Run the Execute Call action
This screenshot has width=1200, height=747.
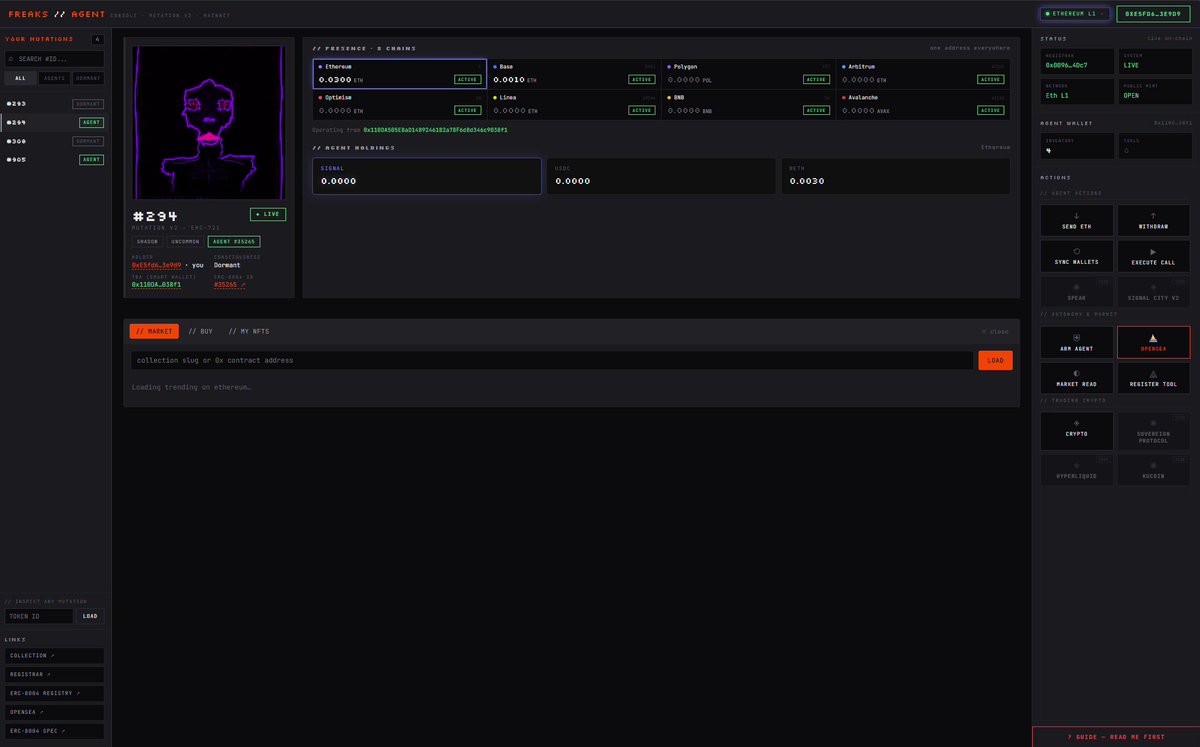1153,256
